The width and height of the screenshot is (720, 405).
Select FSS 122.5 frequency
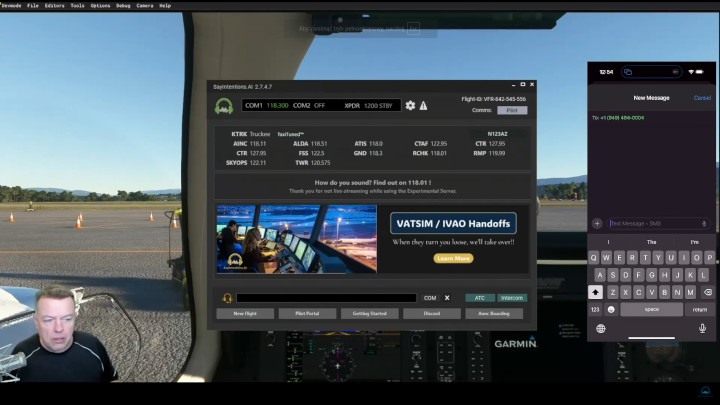[311, 153]
